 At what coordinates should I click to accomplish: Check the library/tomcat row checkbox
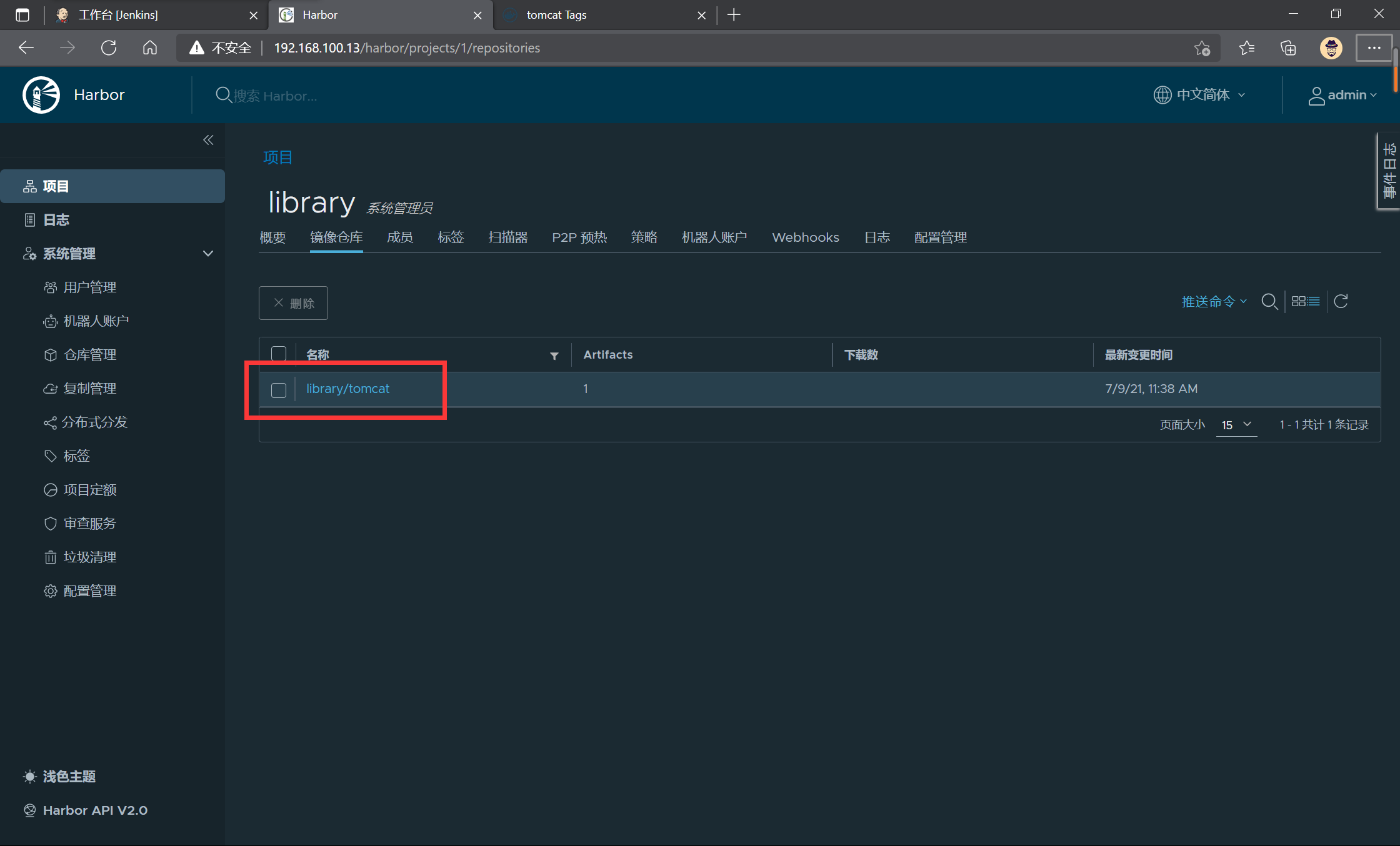coord(279,390)
